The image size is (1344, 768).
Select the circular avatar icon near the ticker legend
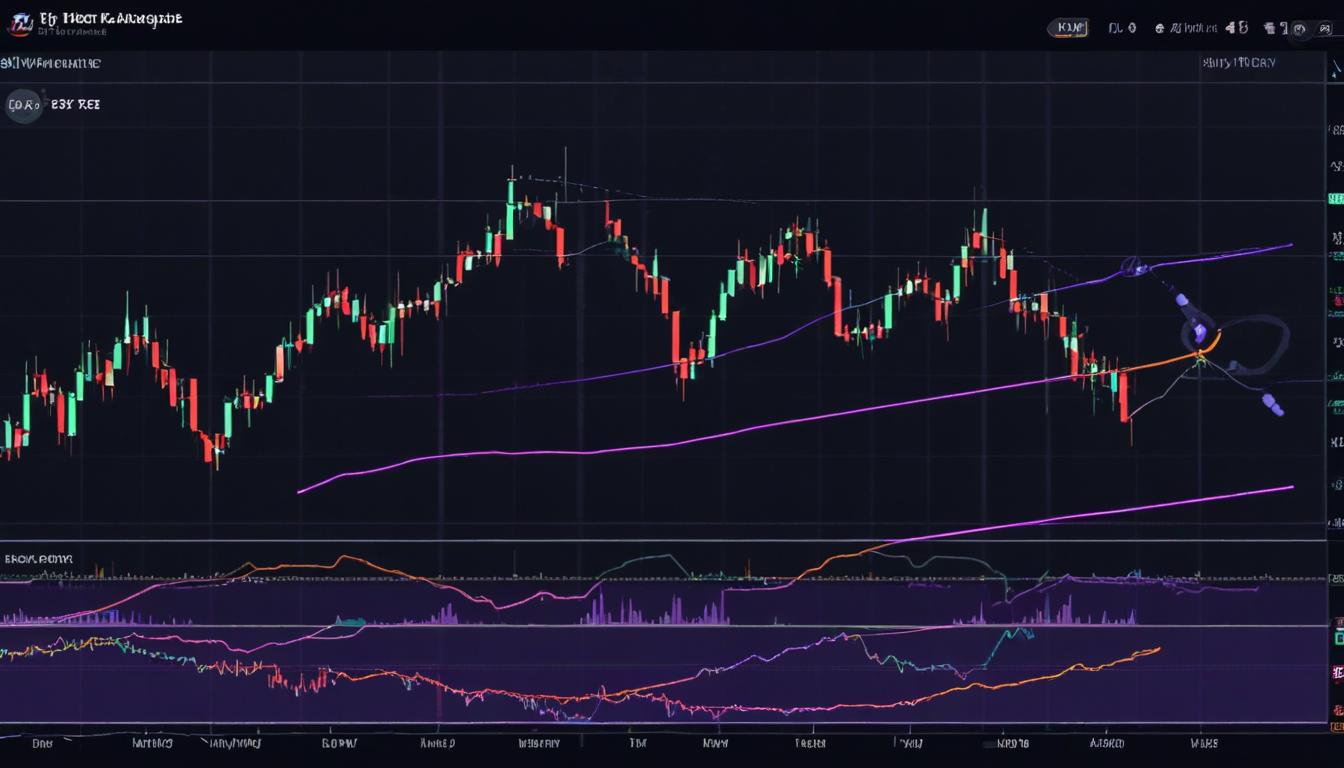pos(23,104)
